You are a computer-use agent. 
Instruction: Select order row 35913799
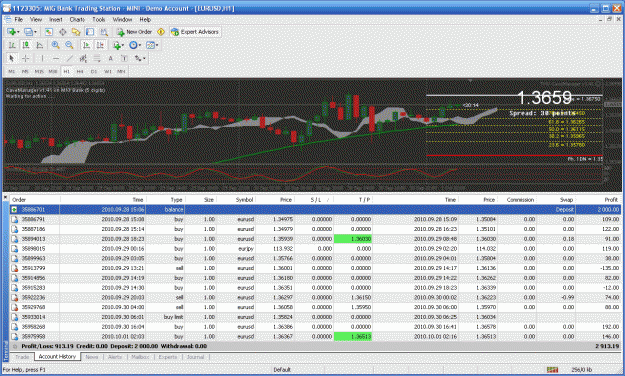315,268
